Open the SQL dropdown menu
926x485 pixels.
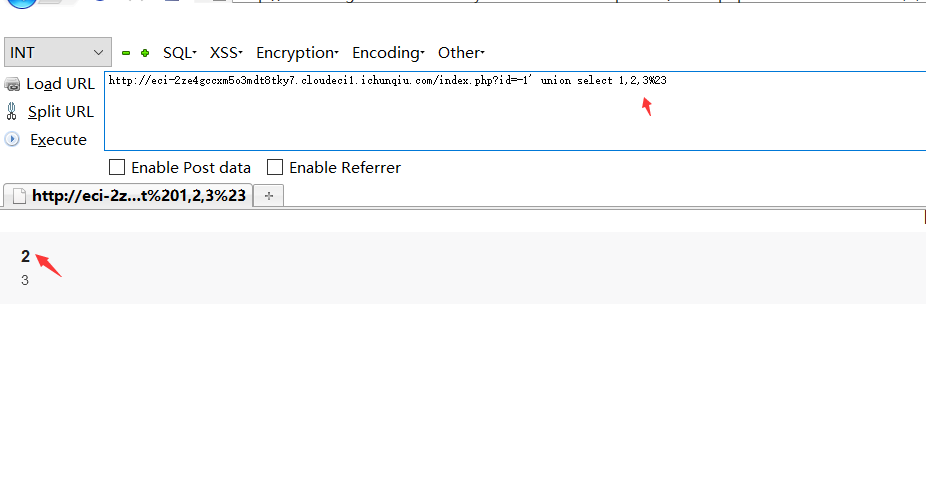180,53
